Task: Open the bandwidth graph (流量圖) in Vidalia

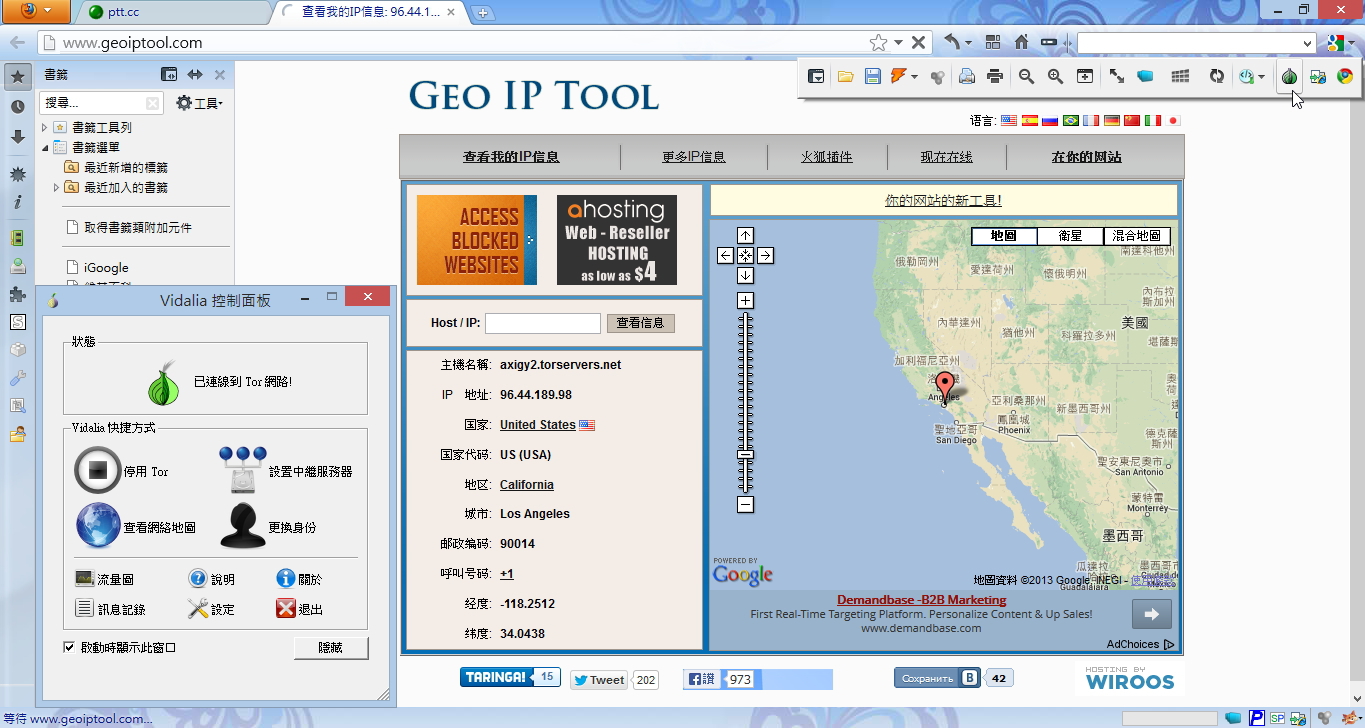Action: click(85, 579)
